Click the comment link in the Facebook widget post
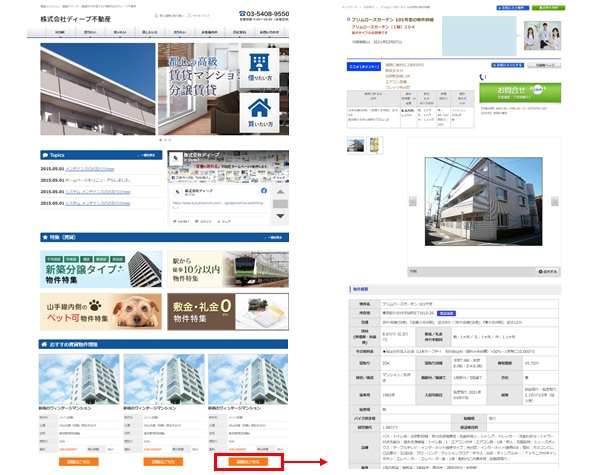600x475 pixels. tap(204, 221)
